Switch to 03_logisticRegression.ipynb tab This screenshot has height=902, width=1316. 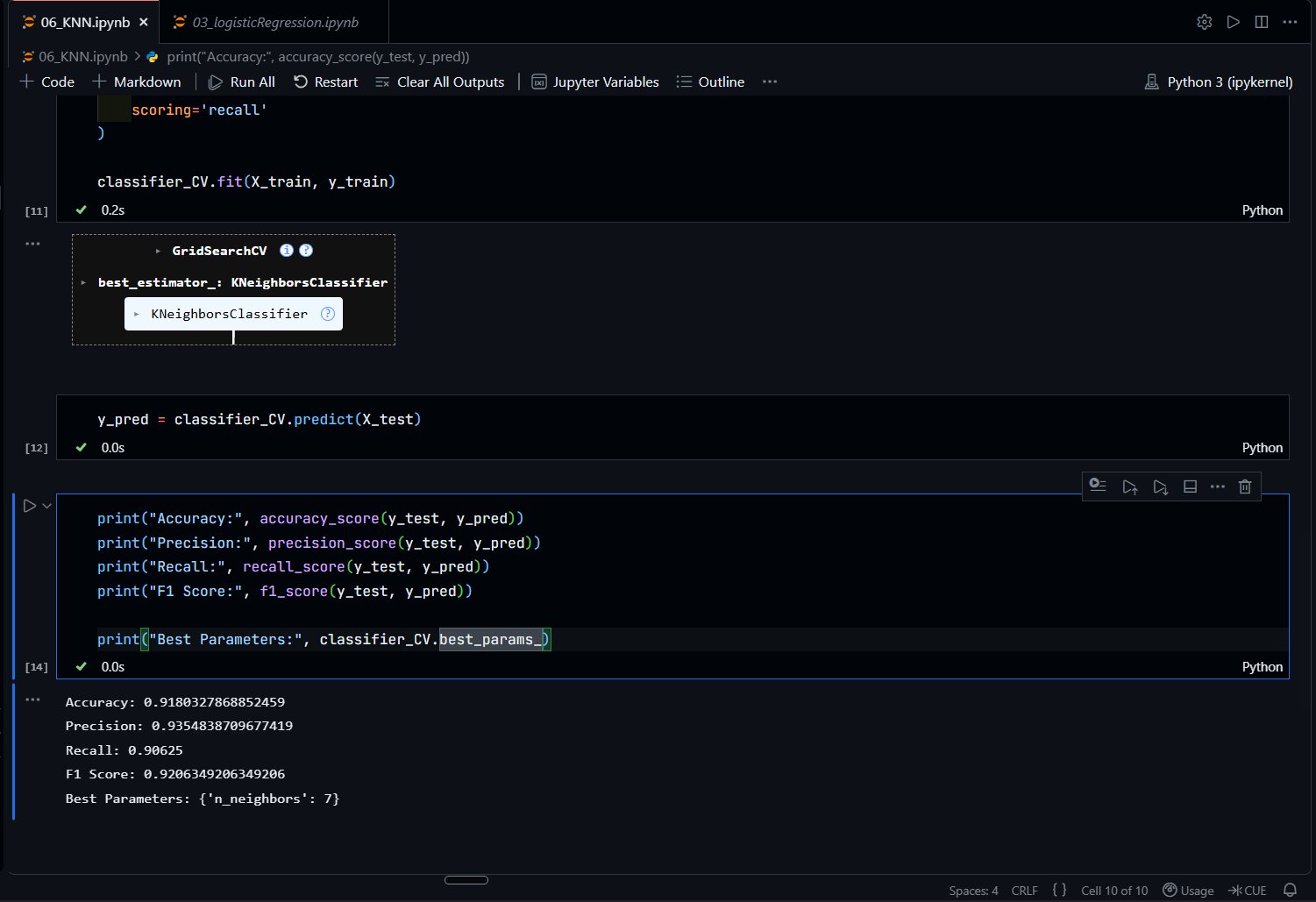[x=274, y=23]
